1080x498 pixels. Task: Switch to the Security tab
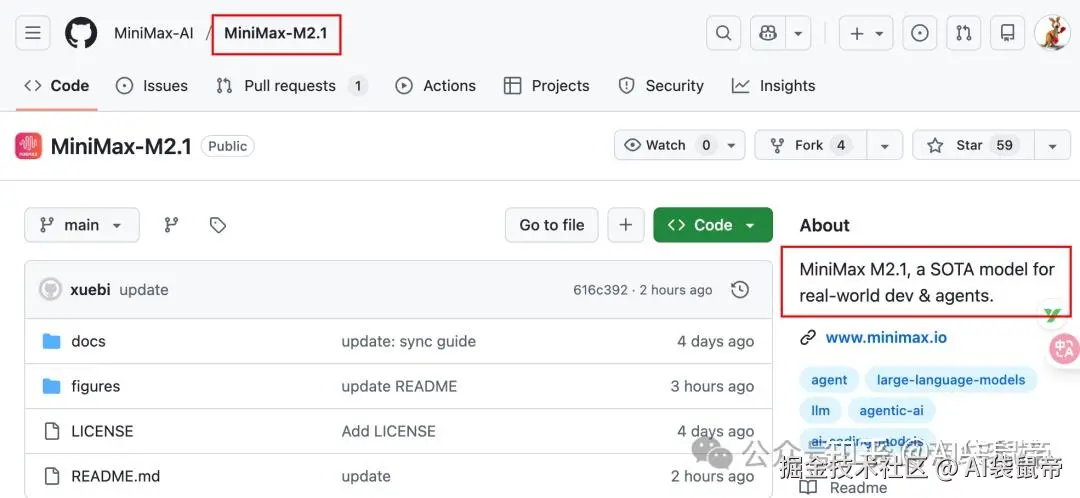click(x=661, y=86)
